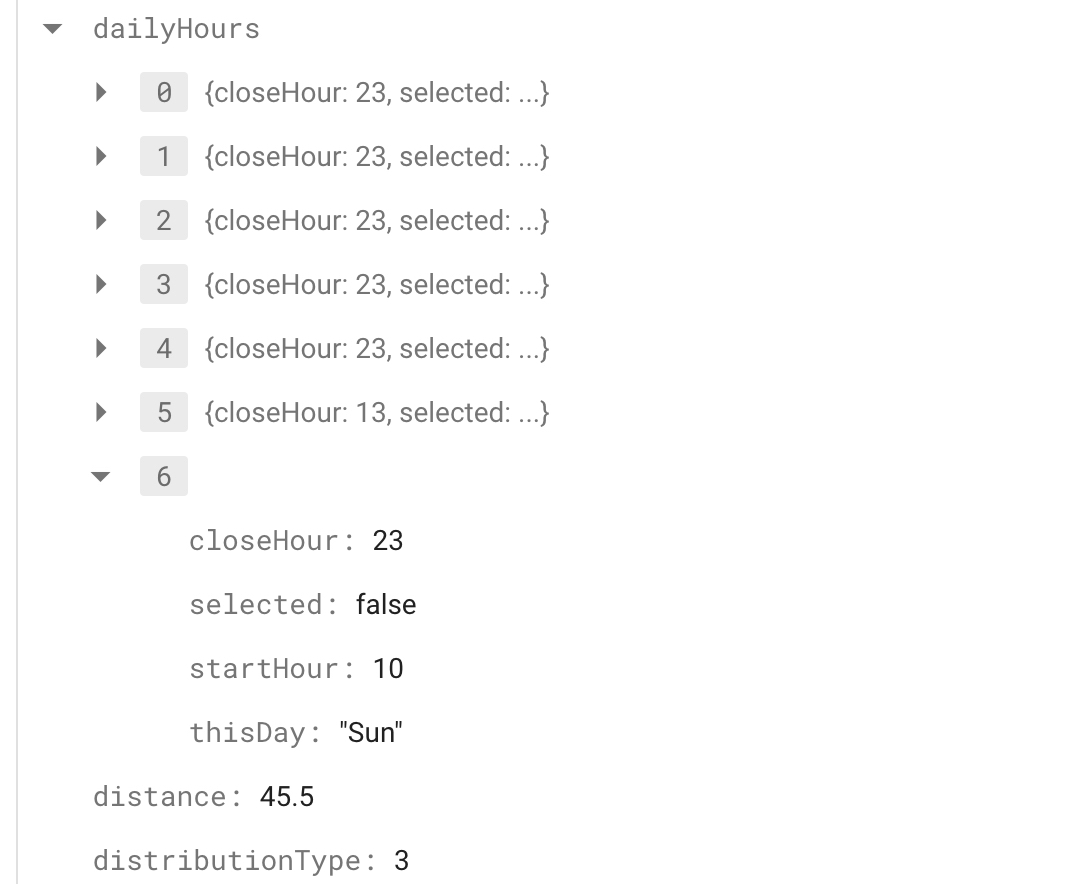
Task: Select the index 0 key badge
Action: pyautogui.click(x=163, y=92)
